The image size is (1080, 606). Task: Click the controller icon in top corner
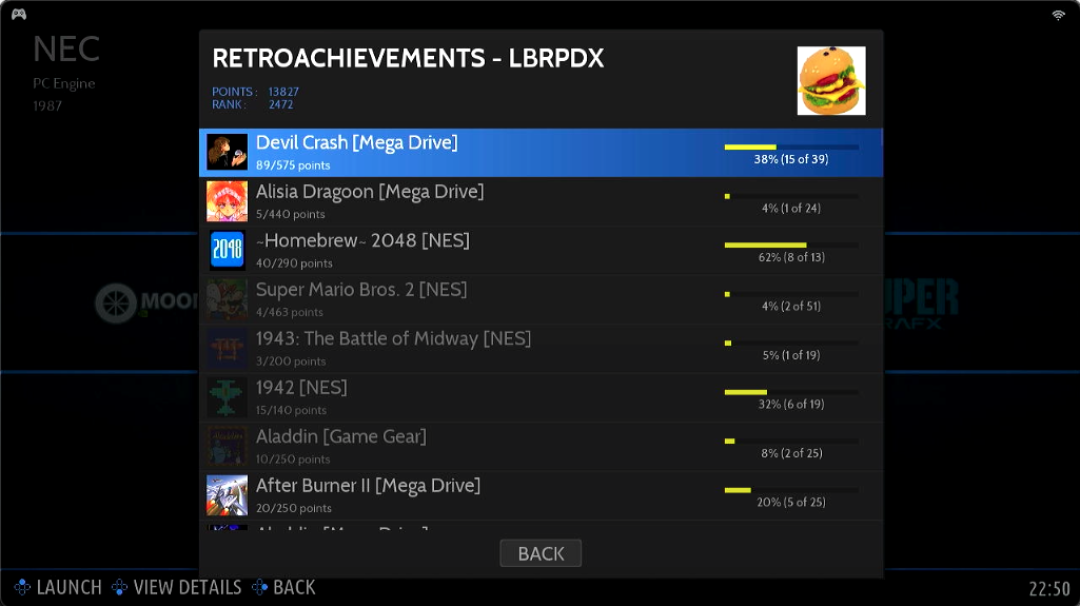point(19,14)
